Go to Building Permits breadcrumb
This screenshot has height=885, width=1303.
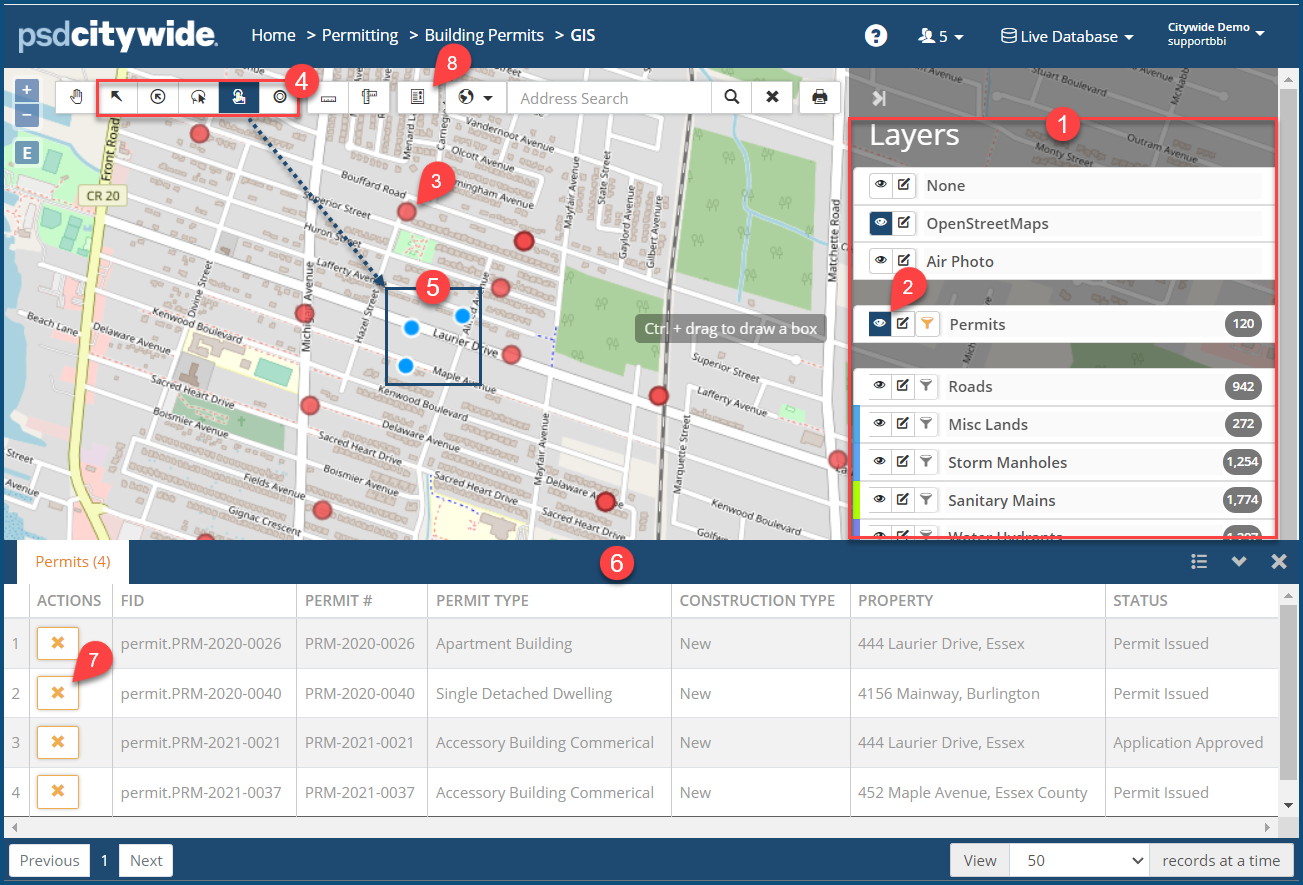click(484, 35)
